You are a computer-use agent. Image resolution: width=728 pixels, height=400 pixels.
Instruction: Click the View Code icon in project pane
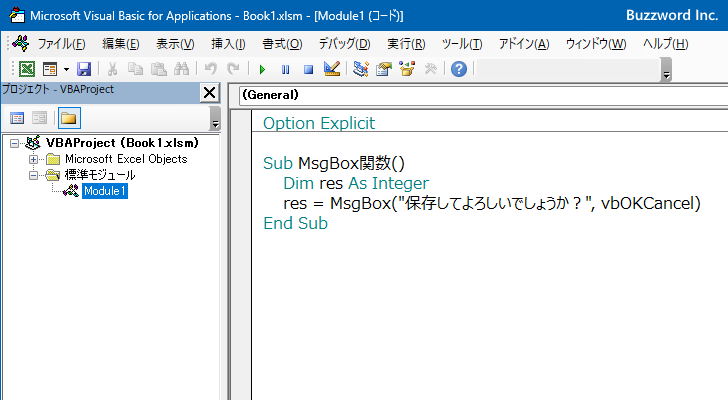tap(17, 118)
